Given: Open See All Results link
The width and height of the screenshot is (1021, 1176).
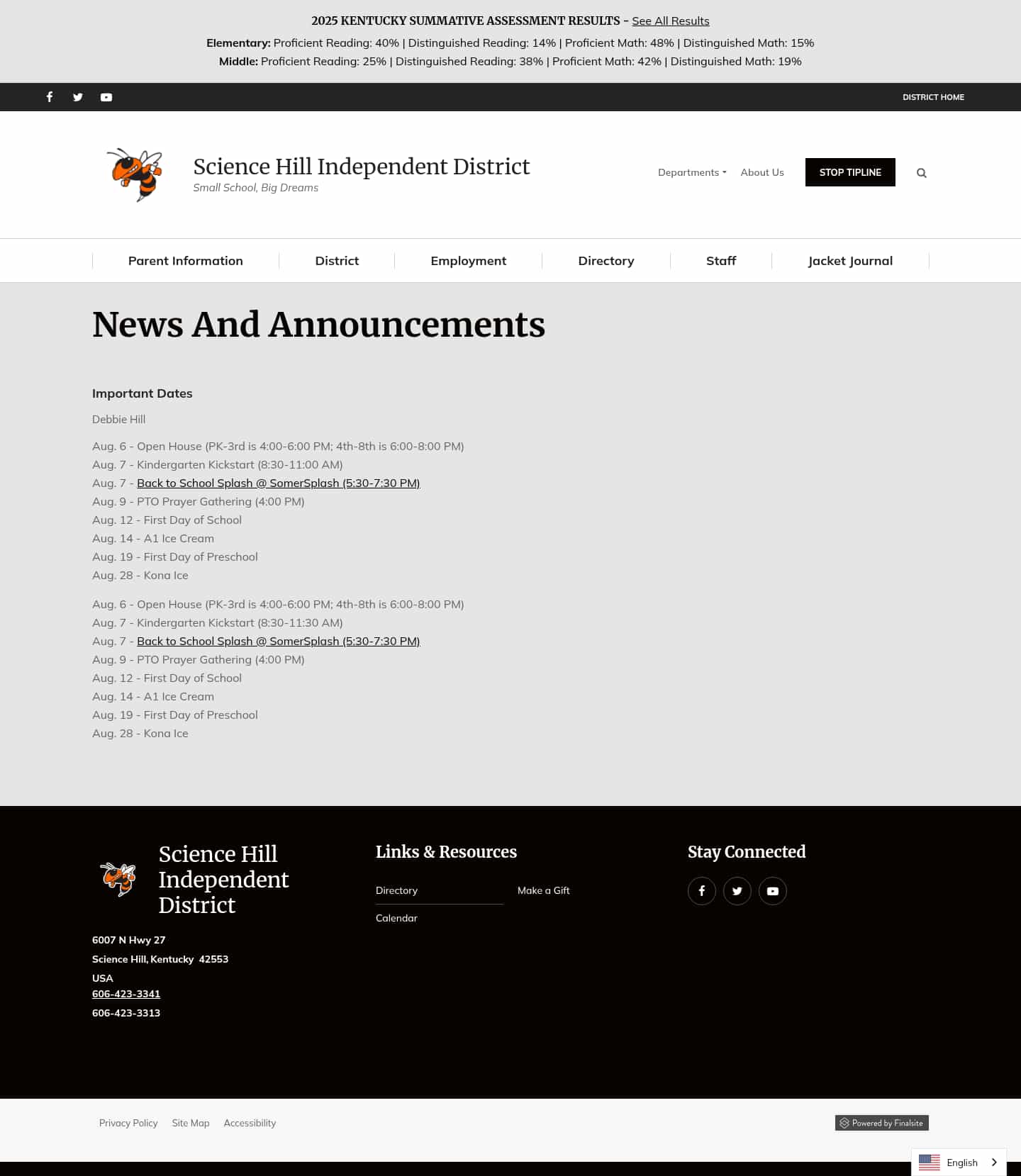Looking at the screenshot, I should coord(671,21).
